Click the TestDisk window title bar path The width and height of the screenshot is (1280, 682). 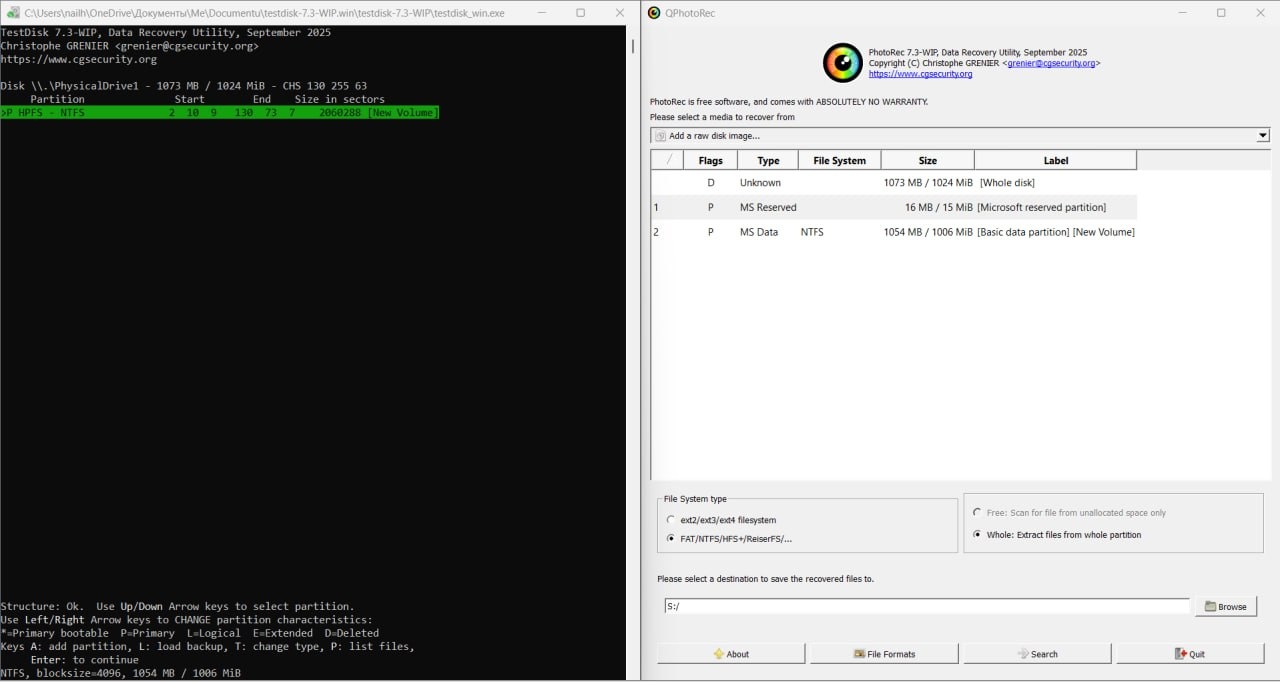click(x=264, y=13)
